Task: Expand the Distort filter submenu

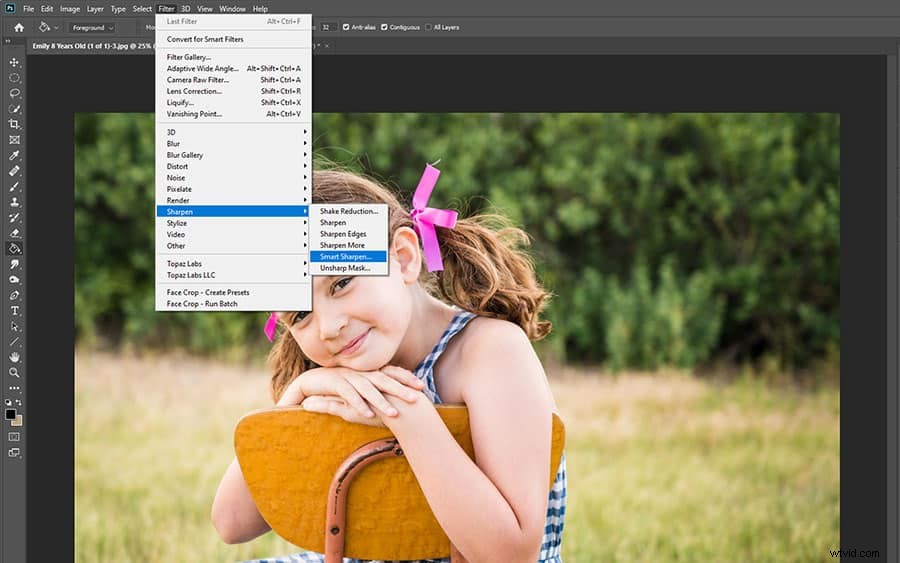Action: pyautogui.click(x=234, y=166)
